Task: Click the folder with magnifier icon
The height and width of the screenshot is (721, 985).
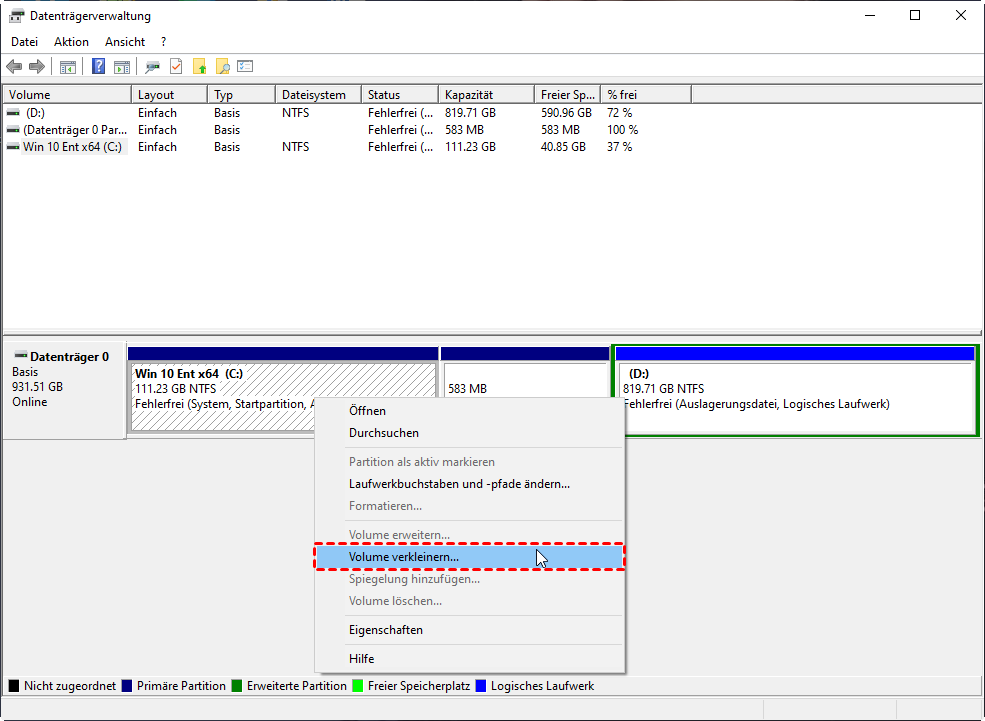Action: click(x=222, y=67)
